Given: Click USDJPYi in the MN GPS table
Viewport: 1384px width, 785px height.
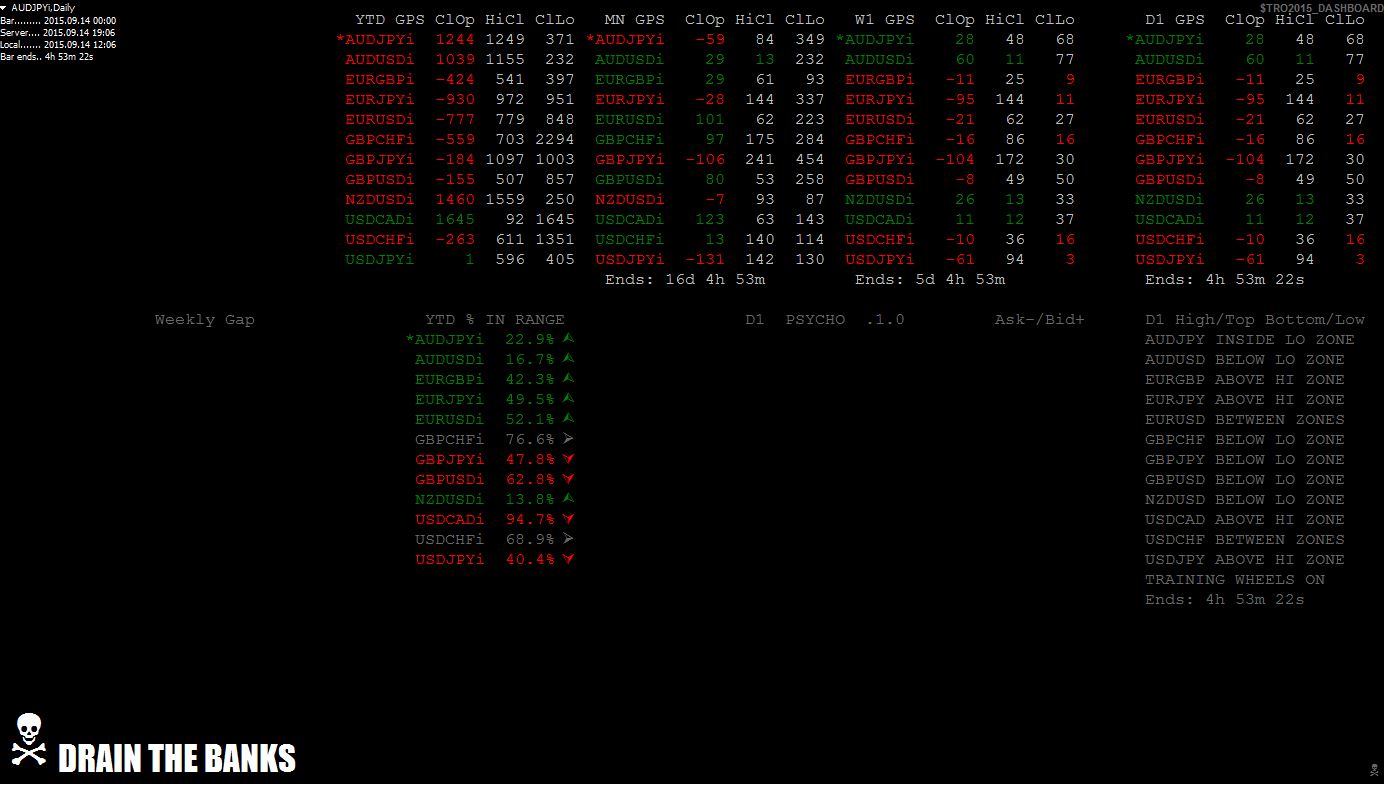Looking at the screenshot, I should [629, 260].
